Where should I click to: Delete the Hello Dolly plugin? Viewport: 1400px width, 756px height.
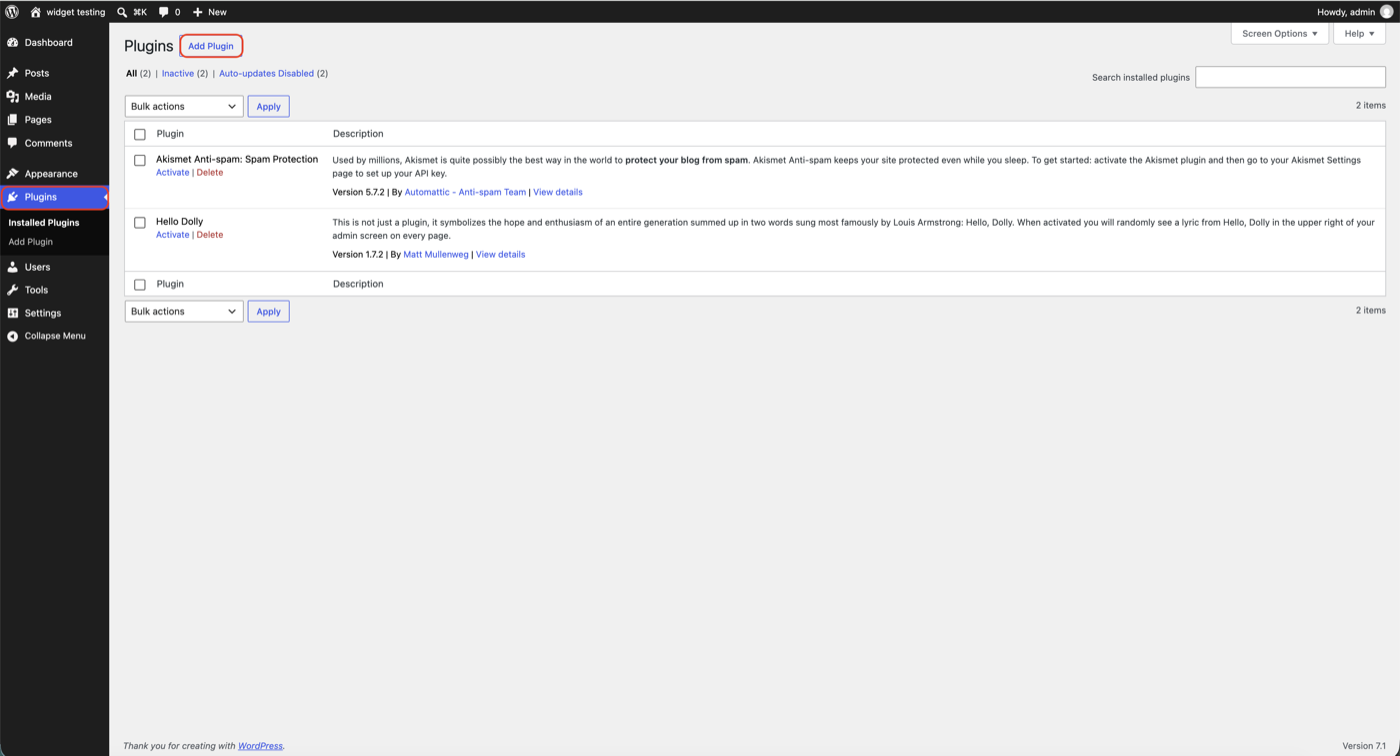pyautogui.click(x=210, y=235)
